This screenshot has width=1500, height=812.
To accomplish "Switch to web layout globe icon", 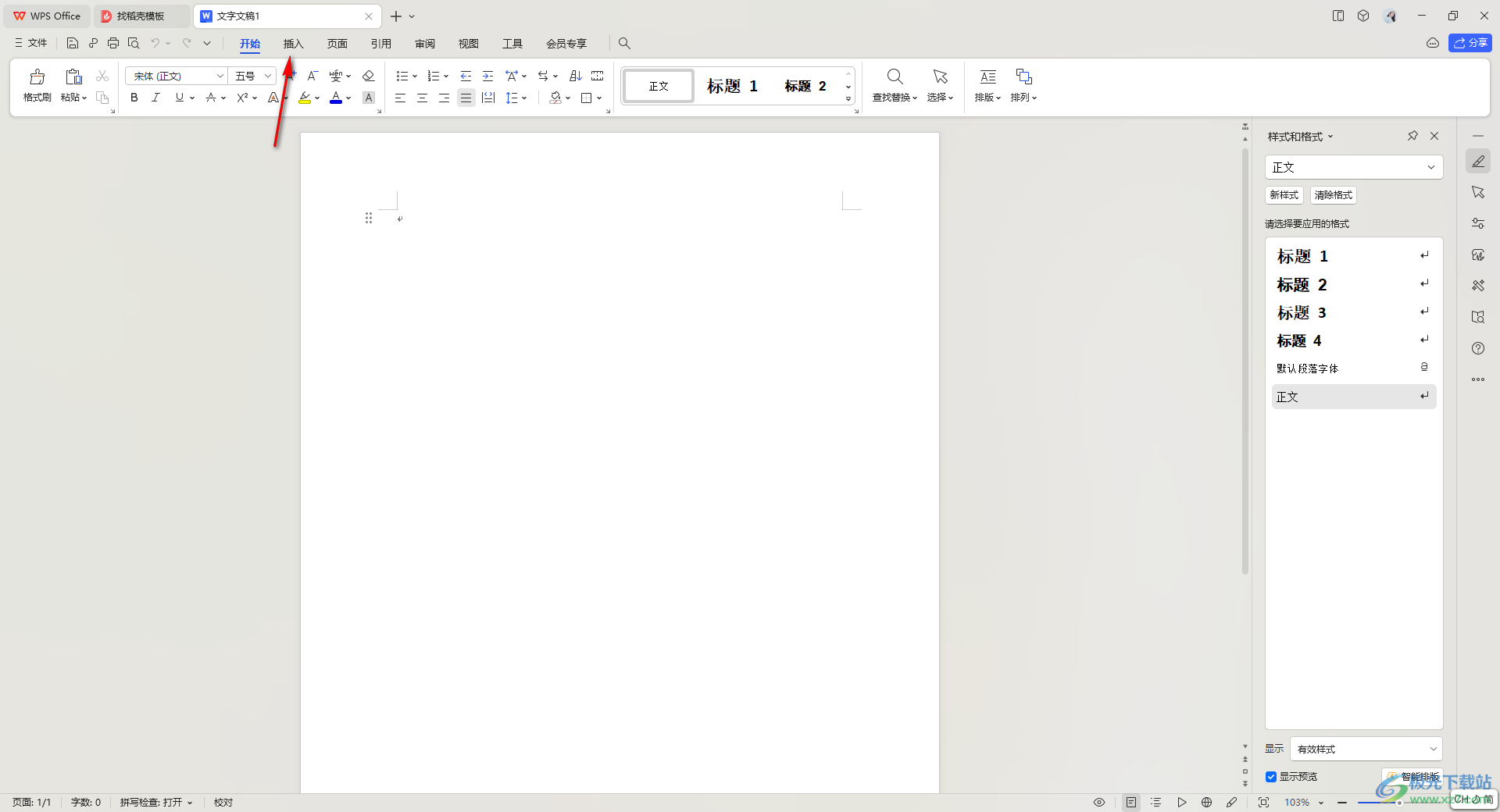I will coord(1206,802).
